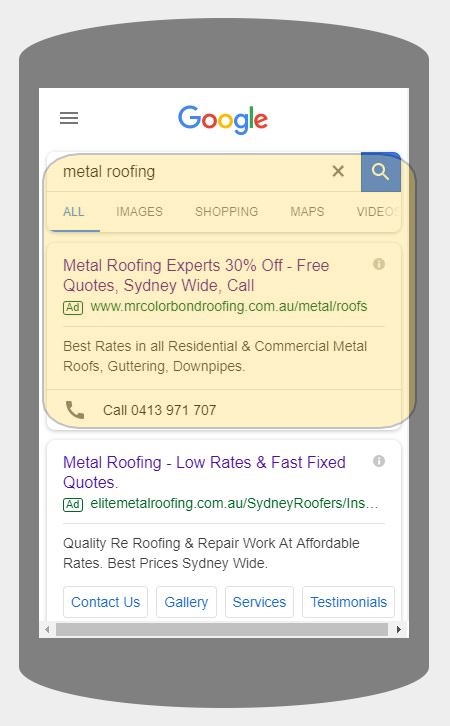450x726 pixels.
Task: Click the scrollbar left arrow
Action: click(x=47, y=629)
